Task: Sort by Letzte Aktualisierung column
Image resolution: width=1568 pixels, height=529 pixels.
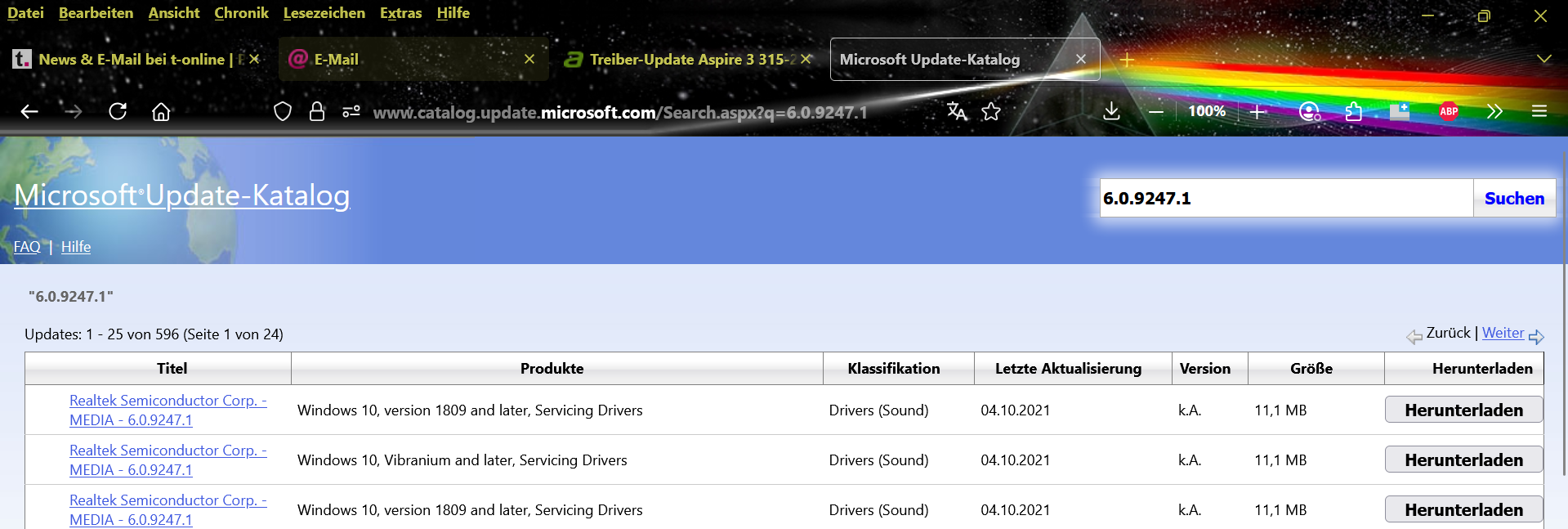Action: pyautogui.click(x=1068, y=369)
